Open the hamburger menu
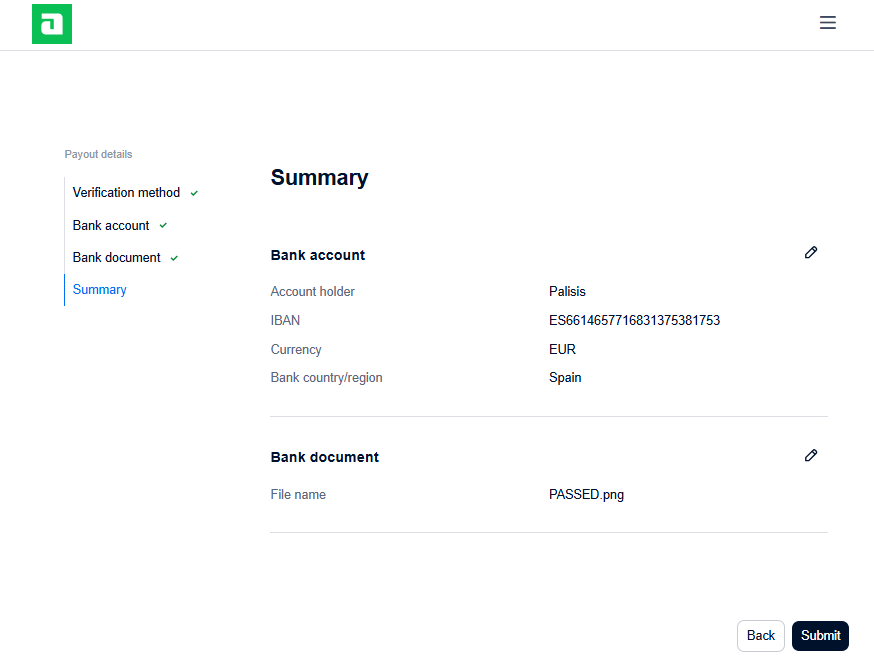 pos(827,22)
